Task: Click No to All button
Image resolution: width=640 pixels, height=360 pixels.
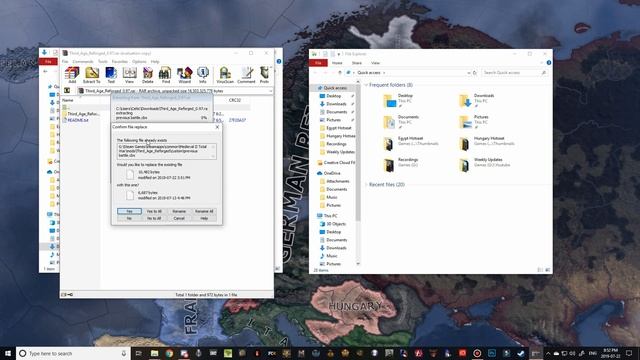Action: [x=154, y=218]
